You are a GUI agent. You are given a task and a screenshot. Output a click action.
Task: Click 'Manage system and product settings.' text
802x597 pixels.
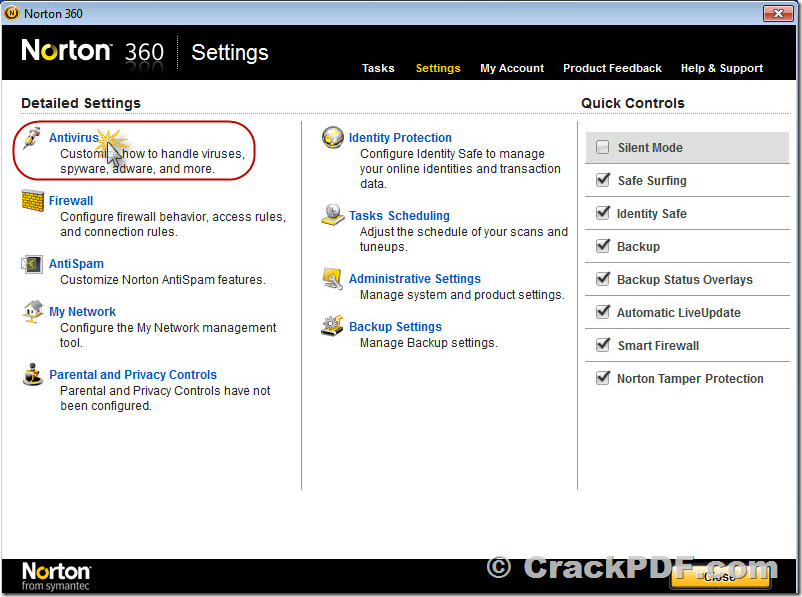click(x=462, y=295)
